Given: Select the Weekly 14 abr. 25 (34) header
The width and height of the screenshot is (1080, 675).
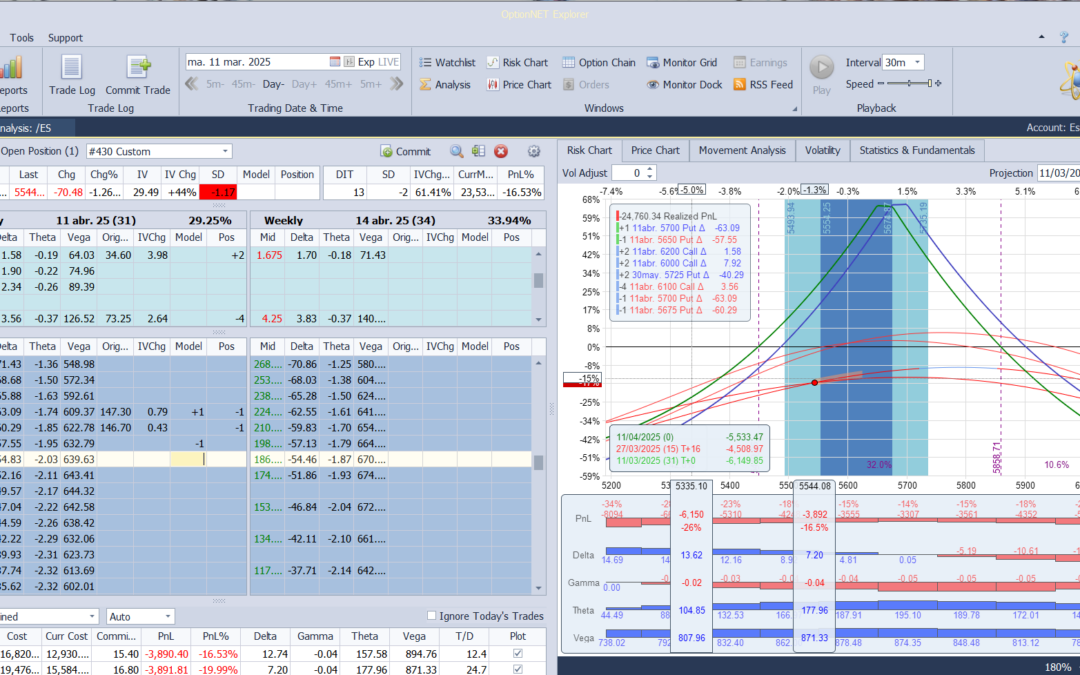Looking at the screenshot, I should pyautogui.click(x=398, y=220).
